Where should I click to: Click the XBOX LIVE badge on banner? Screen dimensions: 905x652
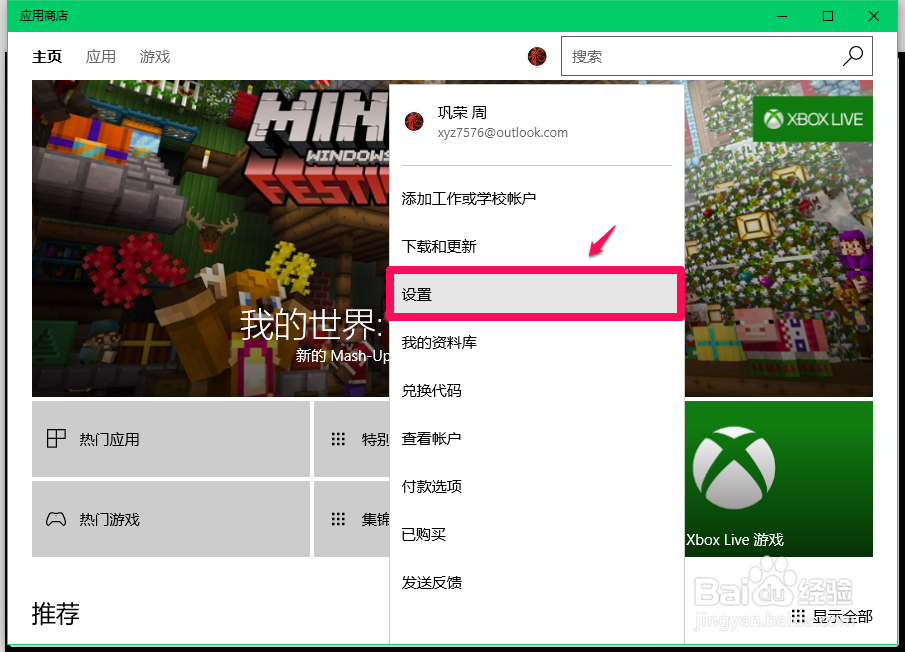(813, 119)
